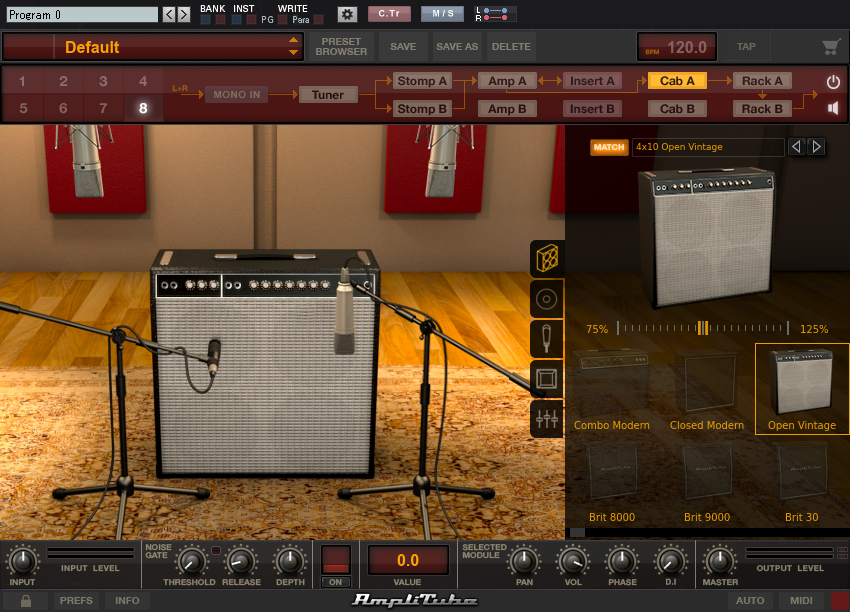Click the PAN knob
This screenshot has width=850, height=612.
[524, 561]
